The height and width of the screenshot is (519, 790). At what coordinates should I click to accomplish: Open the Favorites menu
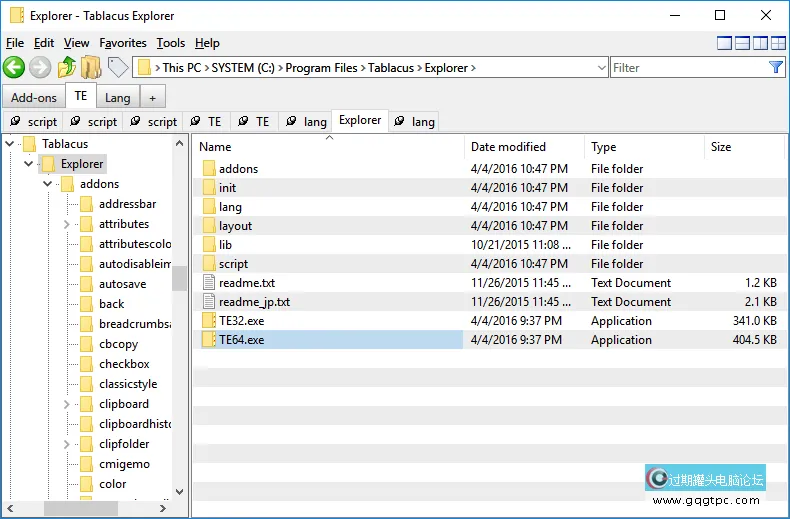tap(122, 43)
